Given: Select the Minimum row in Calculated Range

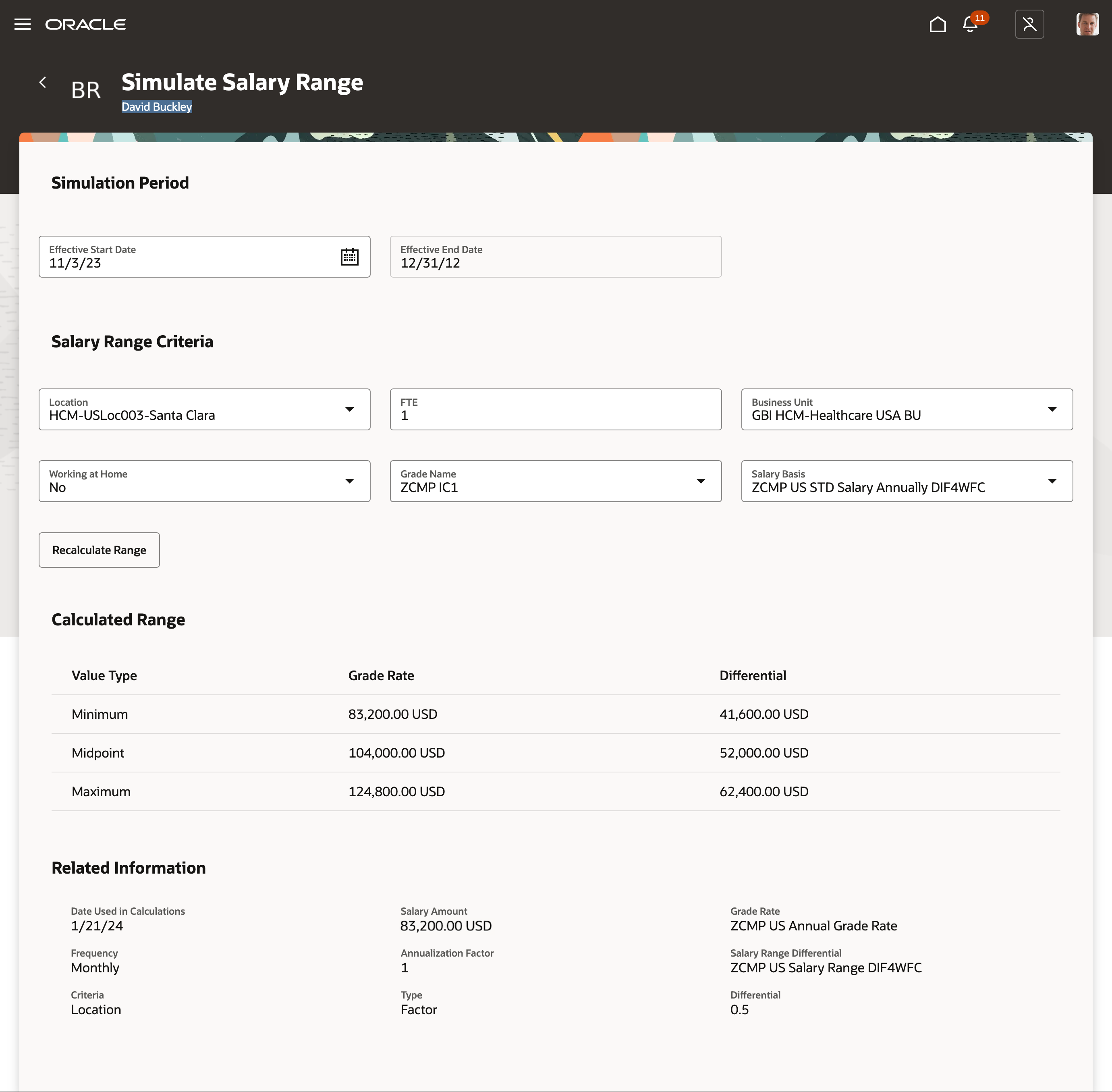Looking at the screenshot, I should (x=100, y=714).
